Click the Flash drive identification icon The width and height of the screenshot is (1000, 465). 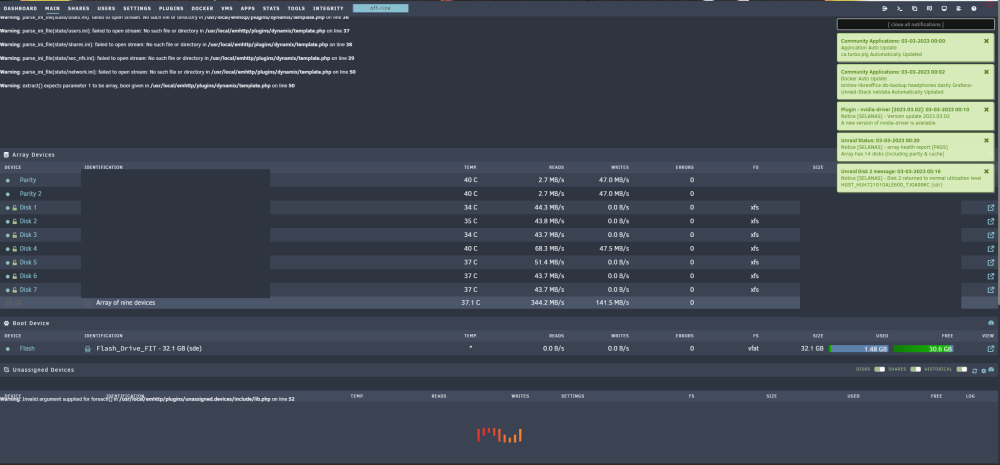(87, 349)
